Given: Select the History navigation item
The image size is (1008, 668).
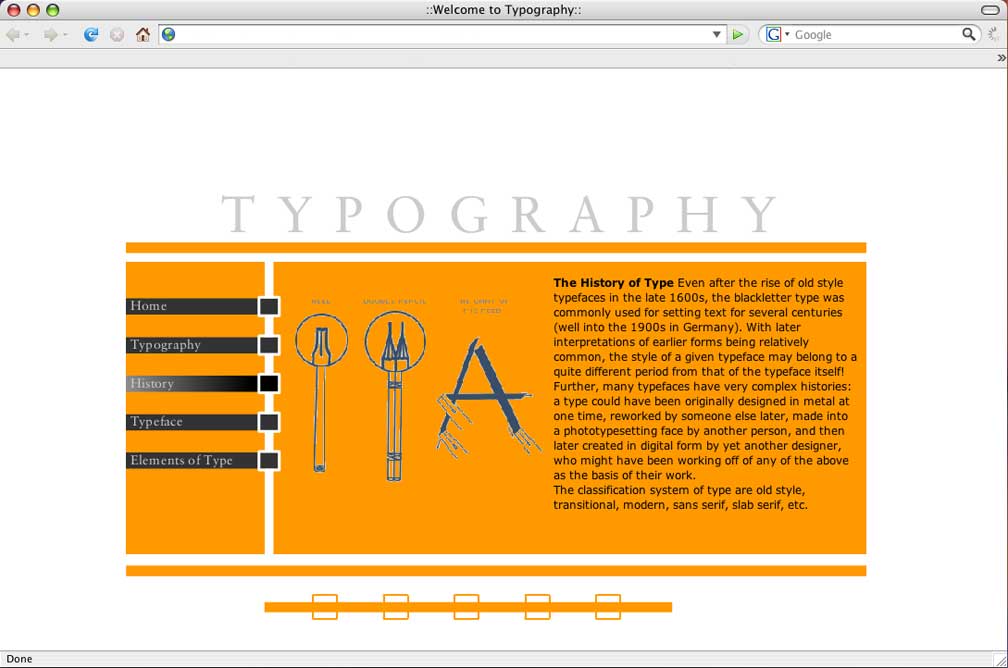Looking at the screenshot, I should (152, 384).
